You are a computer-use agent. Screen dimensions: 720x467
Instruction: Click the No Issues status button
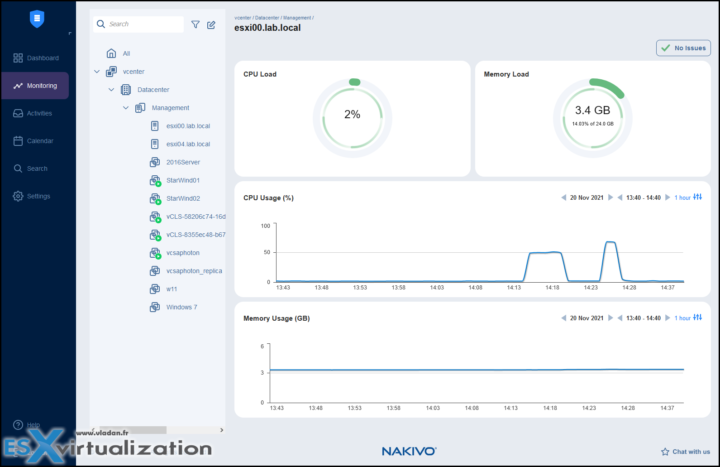point(683,48)
